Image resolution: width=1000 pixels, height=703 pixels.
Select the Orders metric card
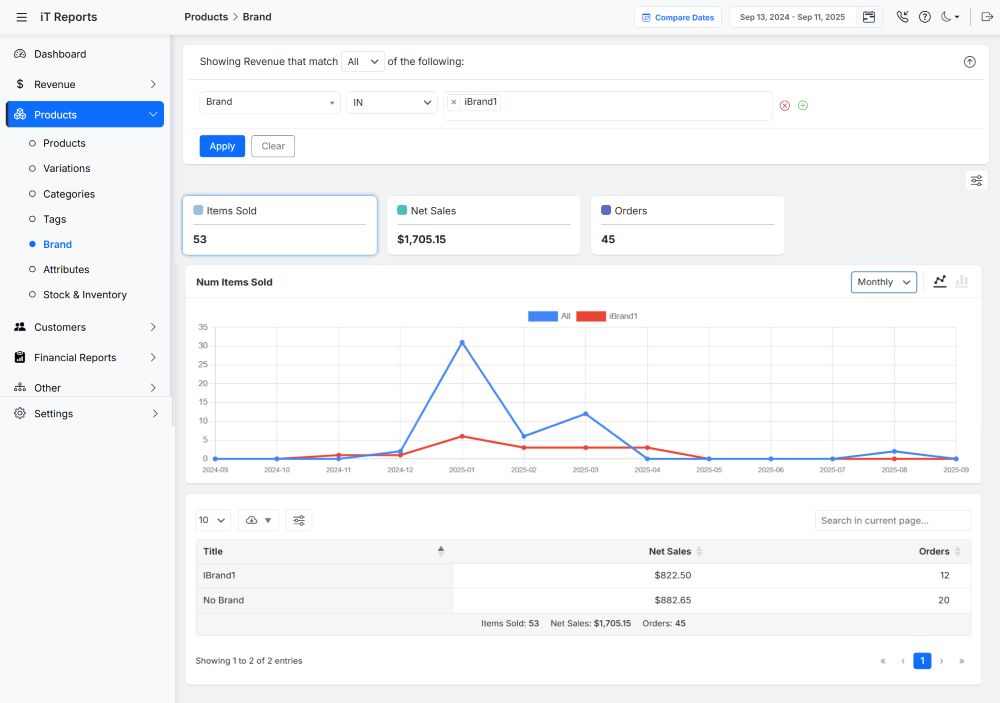687,225
